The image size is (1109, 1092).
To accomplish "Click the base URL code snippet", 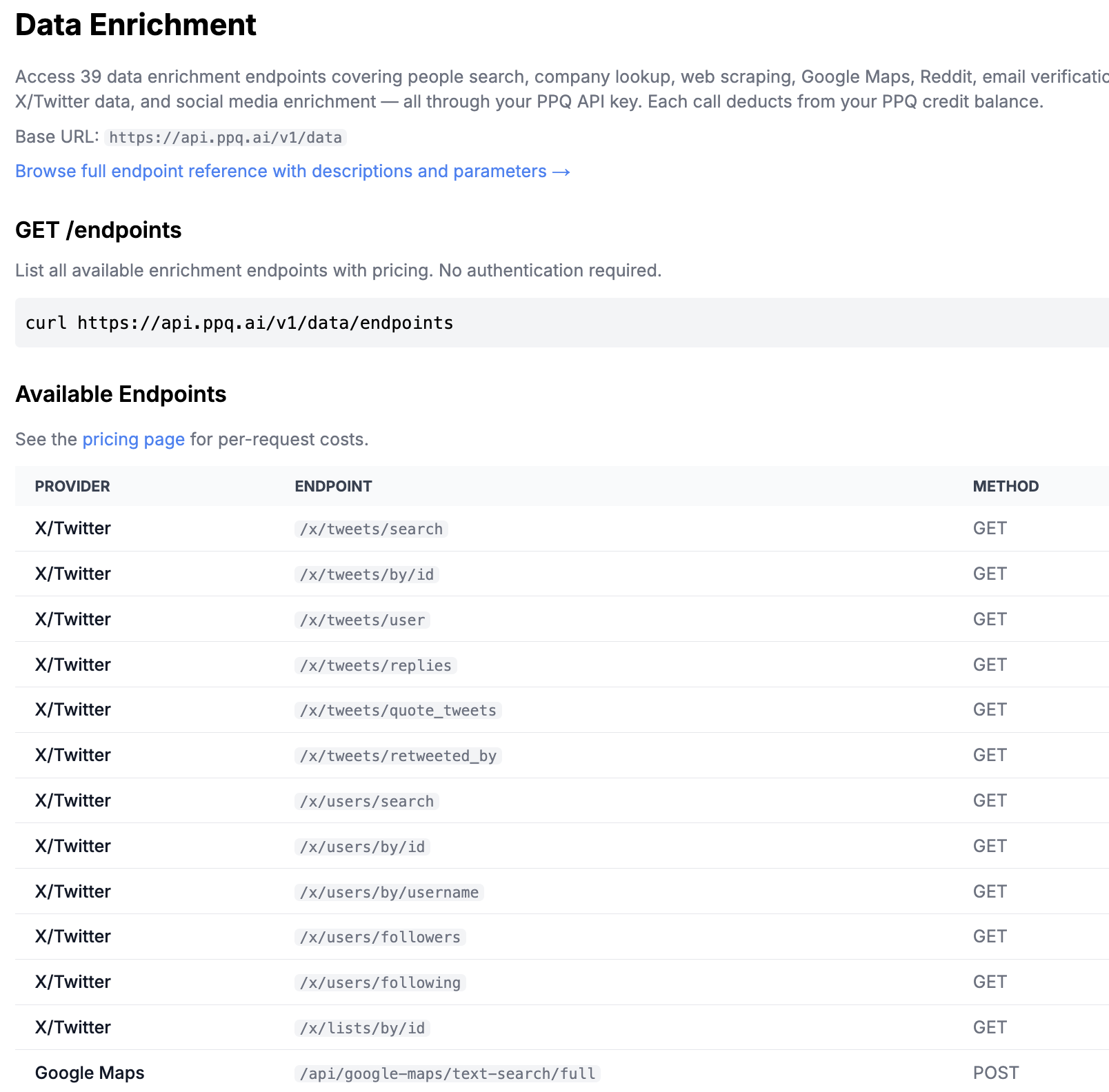I will (x=226, y=137).
